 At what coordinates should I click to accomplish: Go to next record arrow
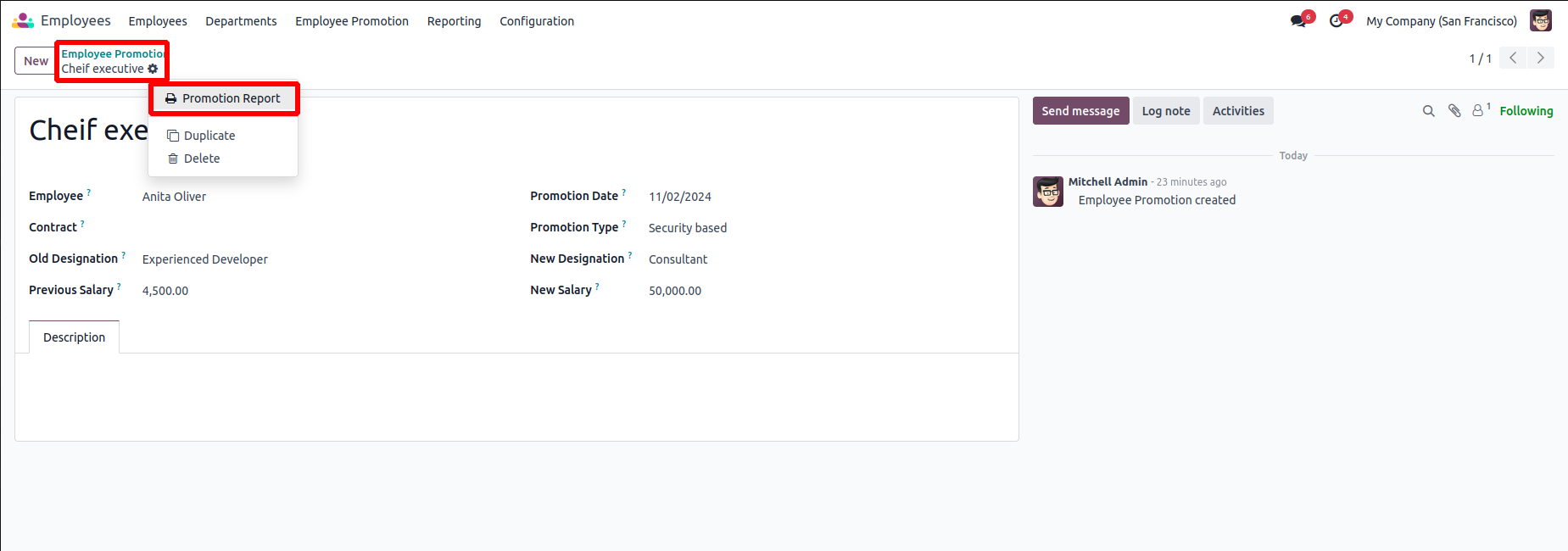[1540, 58]
